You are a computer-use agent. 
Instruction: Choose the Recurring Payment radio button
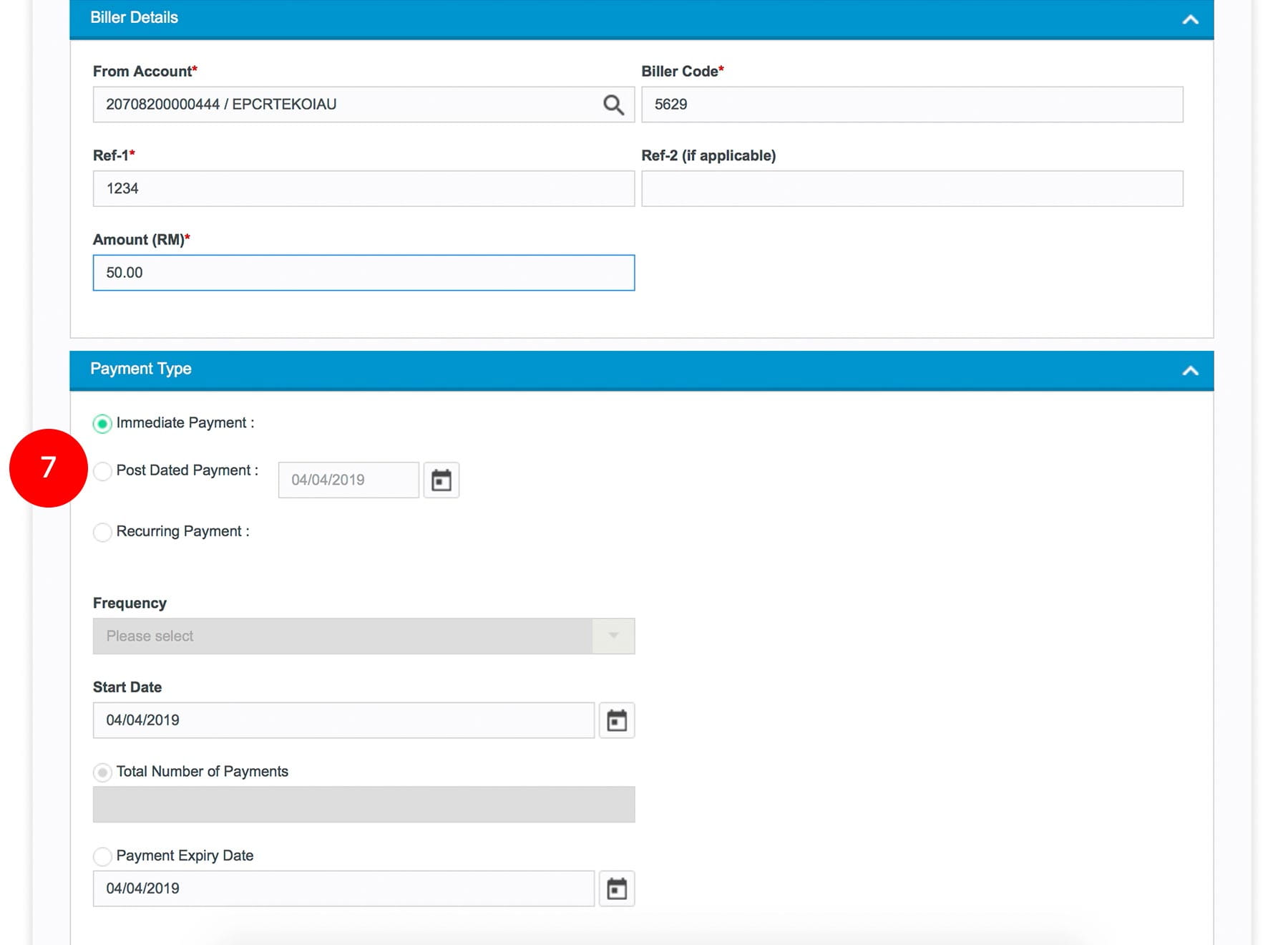tap(103, 532)
